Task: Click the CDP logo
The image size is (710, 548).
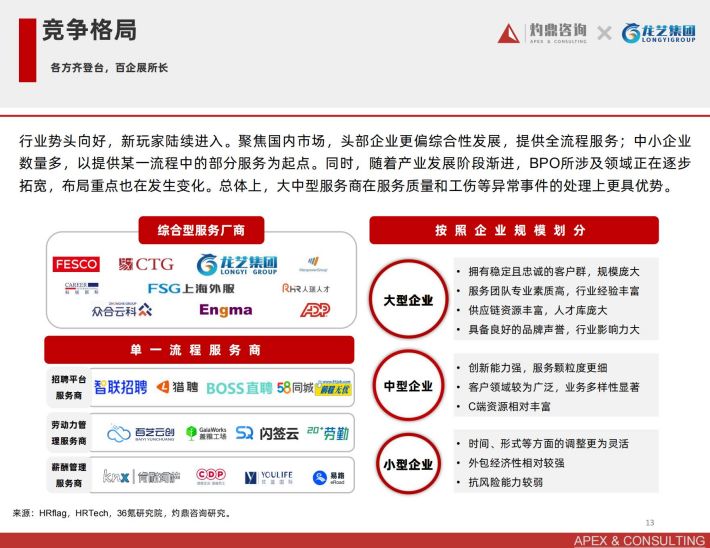Action: click(211, 476)
